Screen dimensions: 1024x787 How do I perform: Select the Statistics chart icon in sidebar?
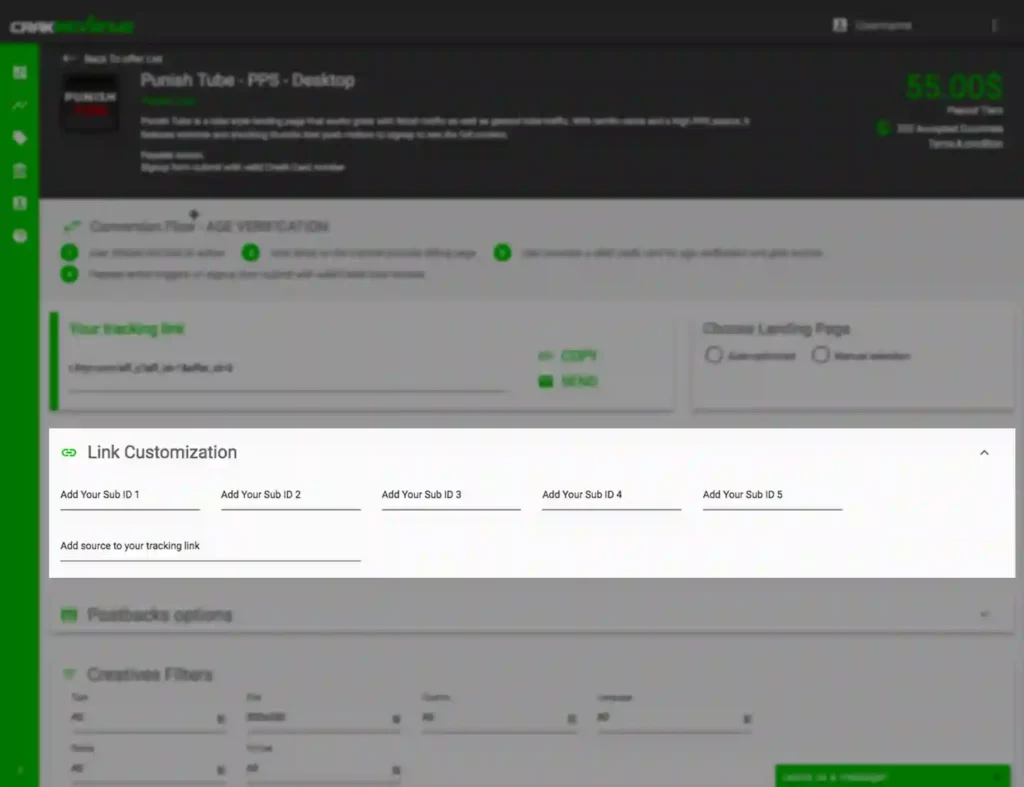tap(20, 105)
